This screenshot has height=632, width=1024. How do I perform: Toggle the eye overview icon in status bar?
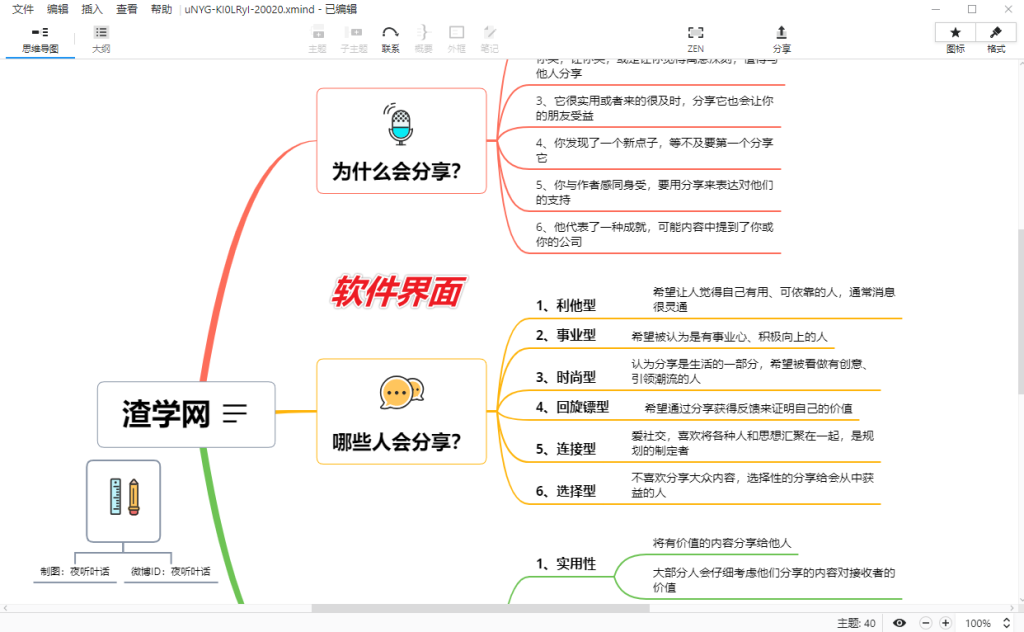[x=898, y=622]
